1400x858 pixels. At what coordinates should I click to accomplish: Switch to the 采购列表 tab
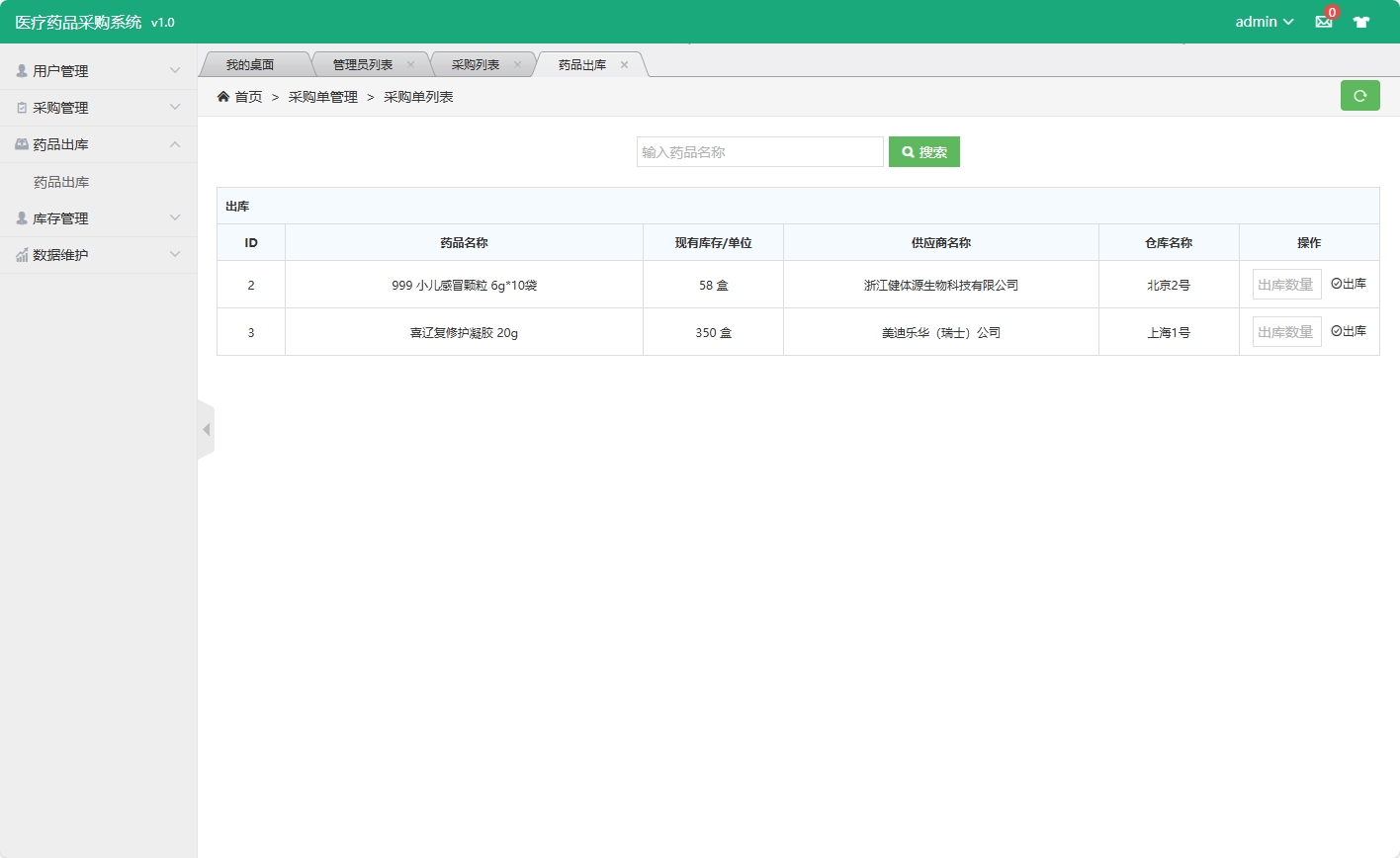pos(476,65)
